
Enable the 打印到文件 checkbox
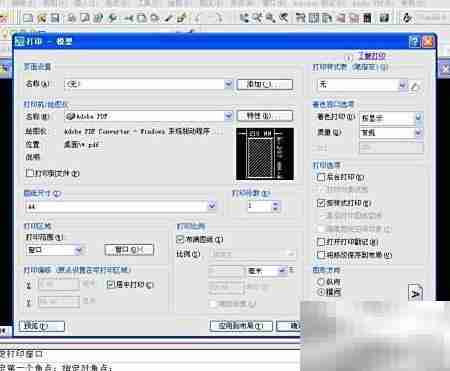pos(30,173)
